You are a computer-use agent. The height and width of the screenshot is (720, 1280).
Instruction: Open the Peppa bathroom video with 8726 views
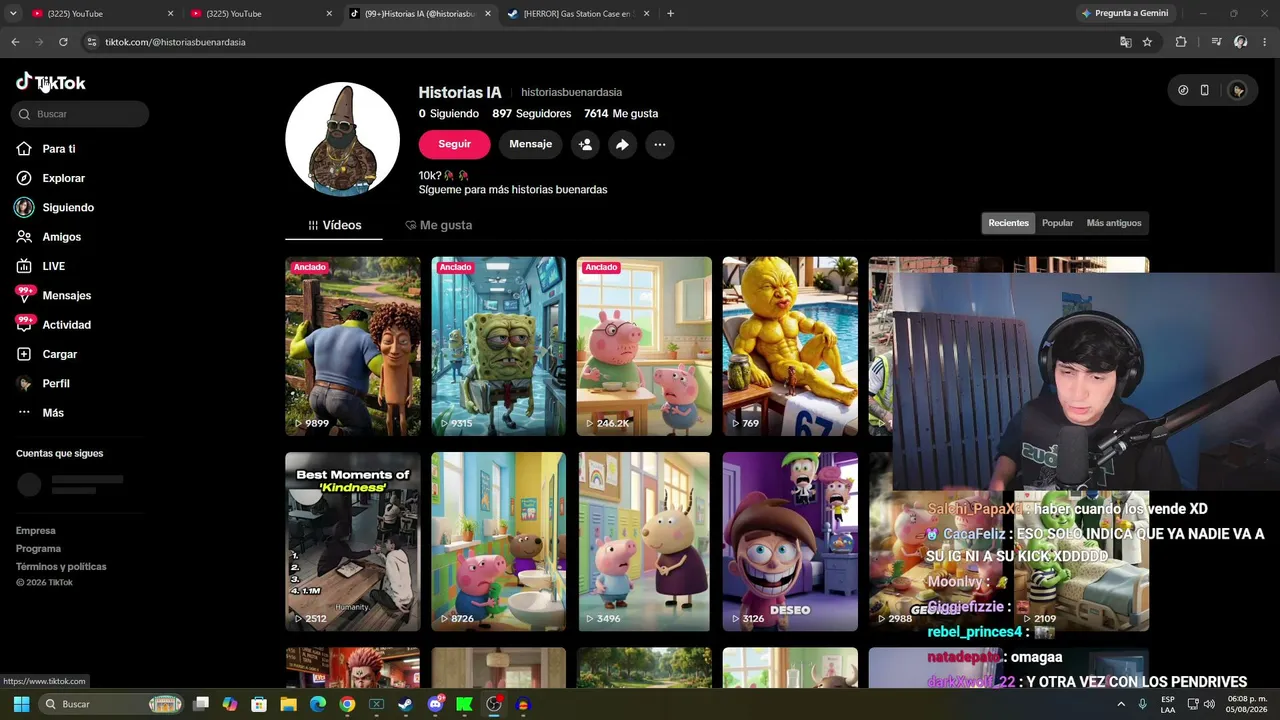(498, 542)
